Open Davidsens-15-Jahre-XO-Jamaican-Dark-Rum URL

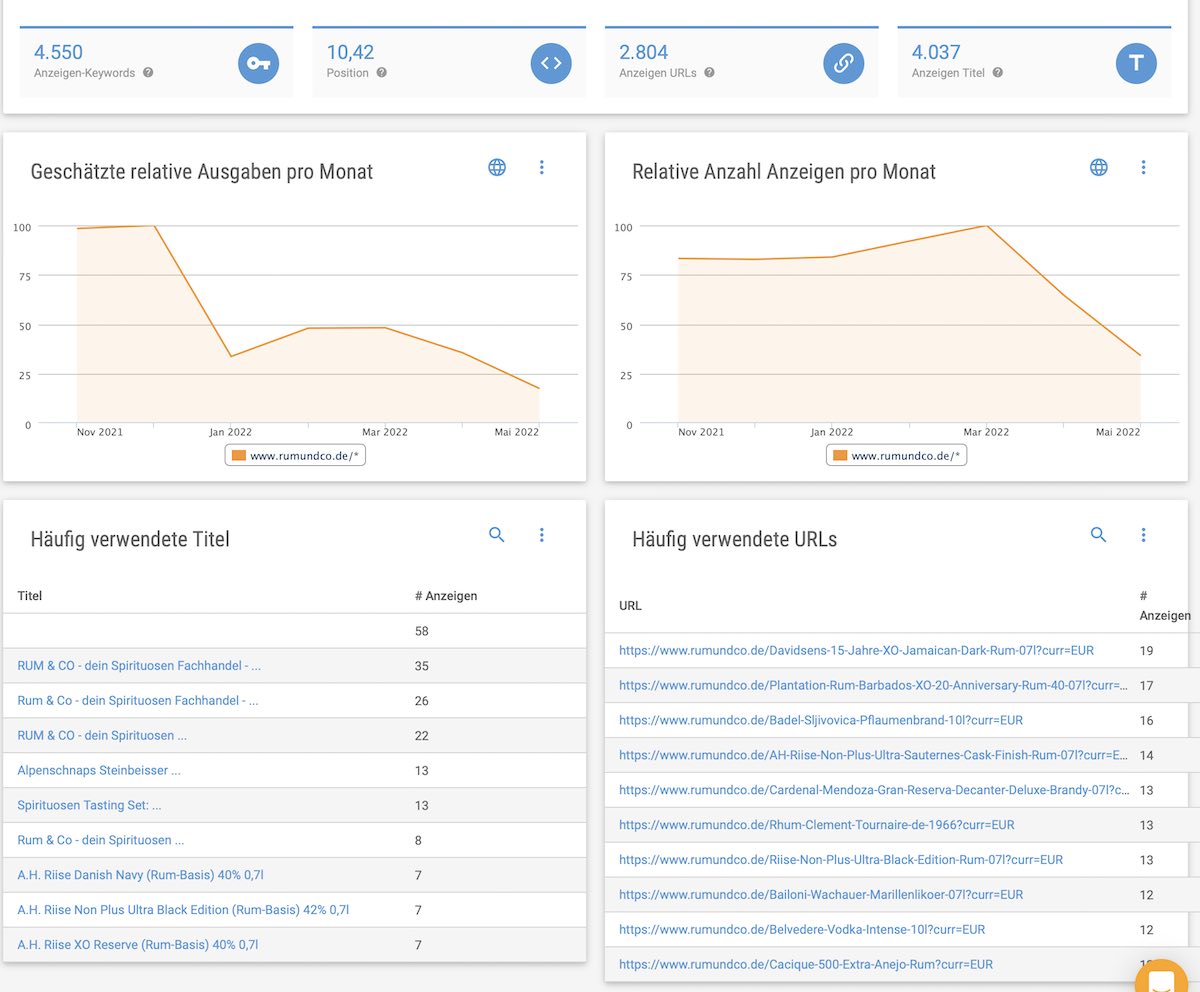[x=856, y=651]
